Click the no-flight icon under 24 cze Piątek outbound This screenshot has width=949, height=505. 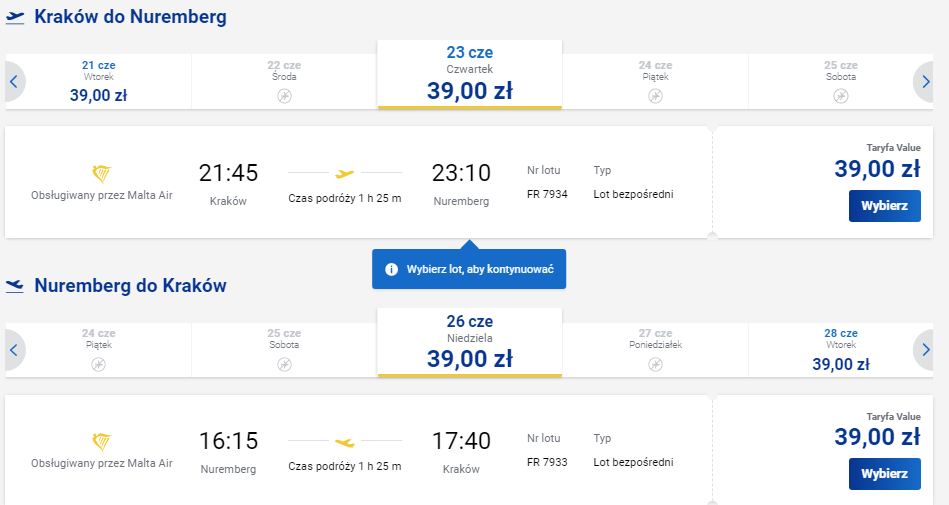pos(655,96)
